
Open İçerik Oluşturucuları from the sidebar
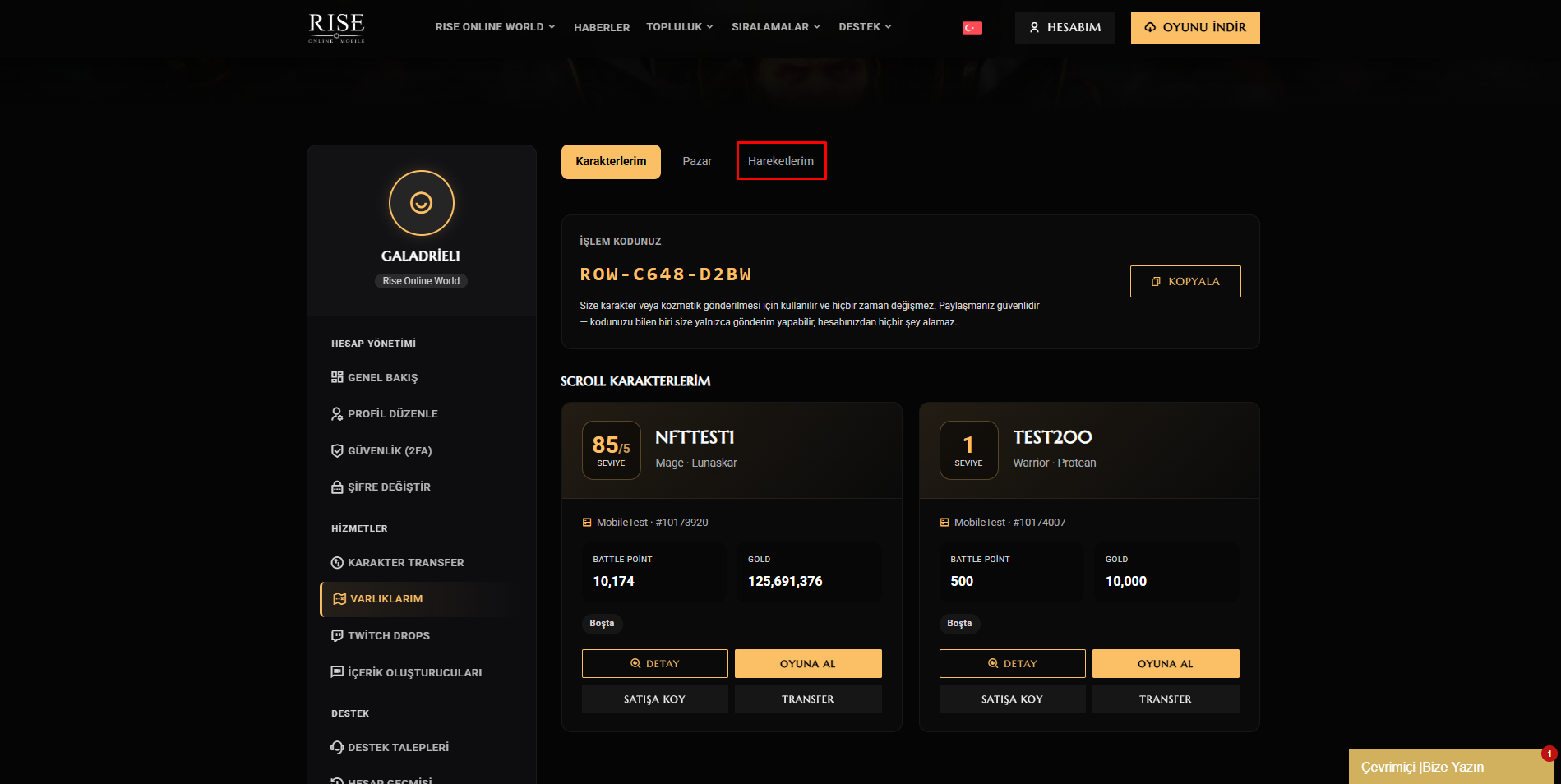click(x=406, y=672)
